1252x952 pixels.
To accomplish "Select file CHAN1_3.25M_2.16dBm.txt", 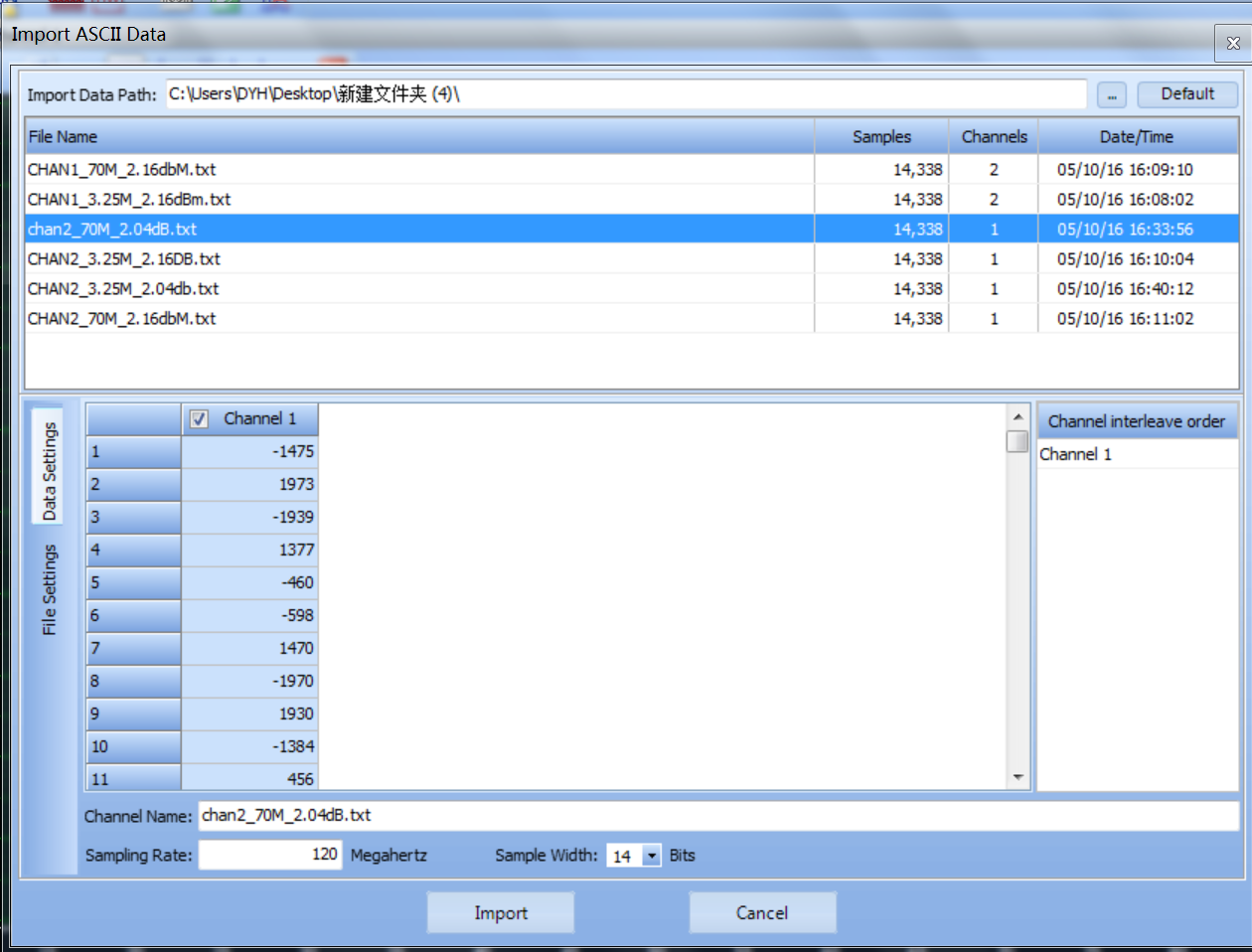I will coord(631,200).
